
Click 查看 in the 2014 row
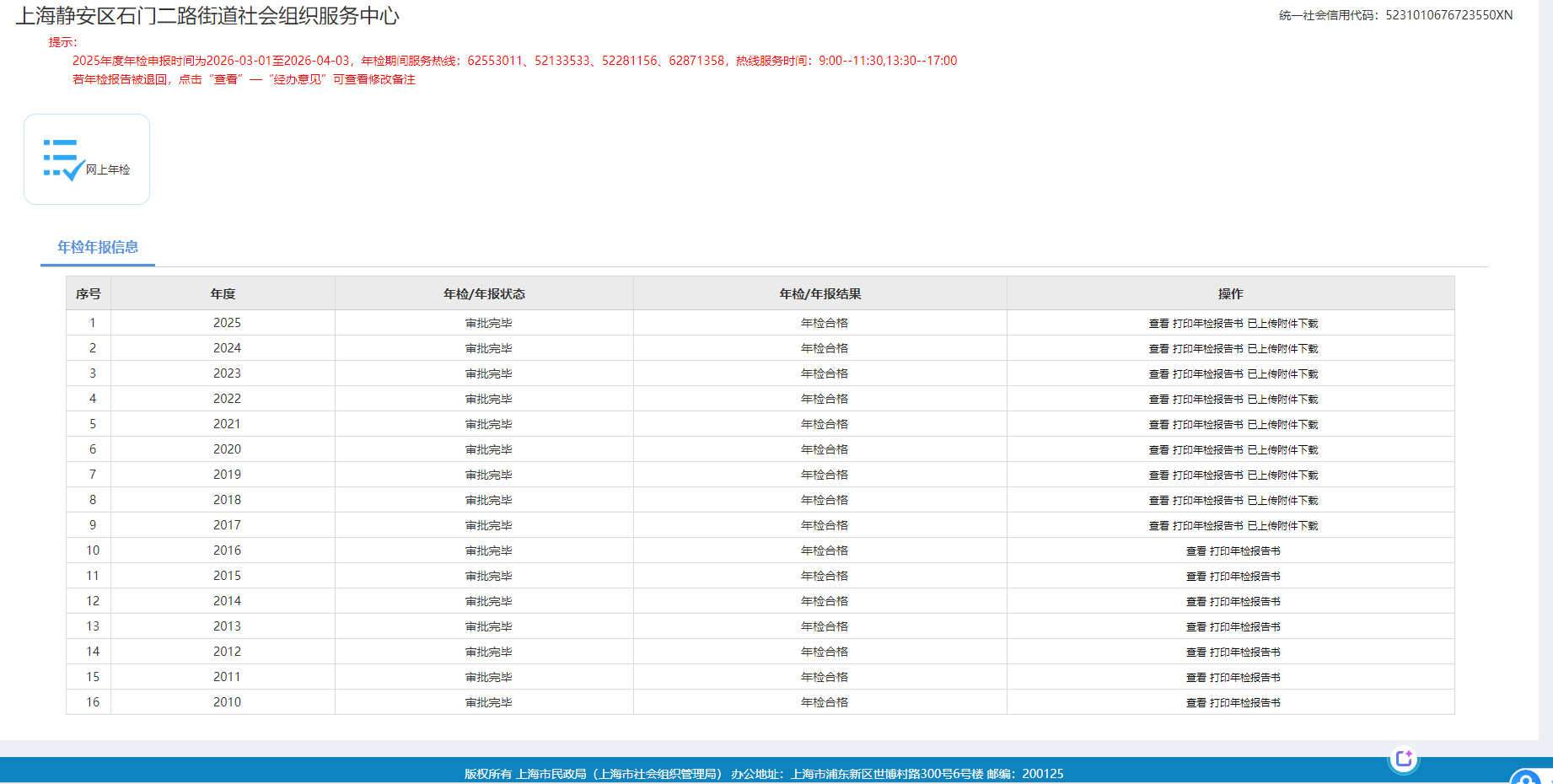click(x=1196, y=602)
